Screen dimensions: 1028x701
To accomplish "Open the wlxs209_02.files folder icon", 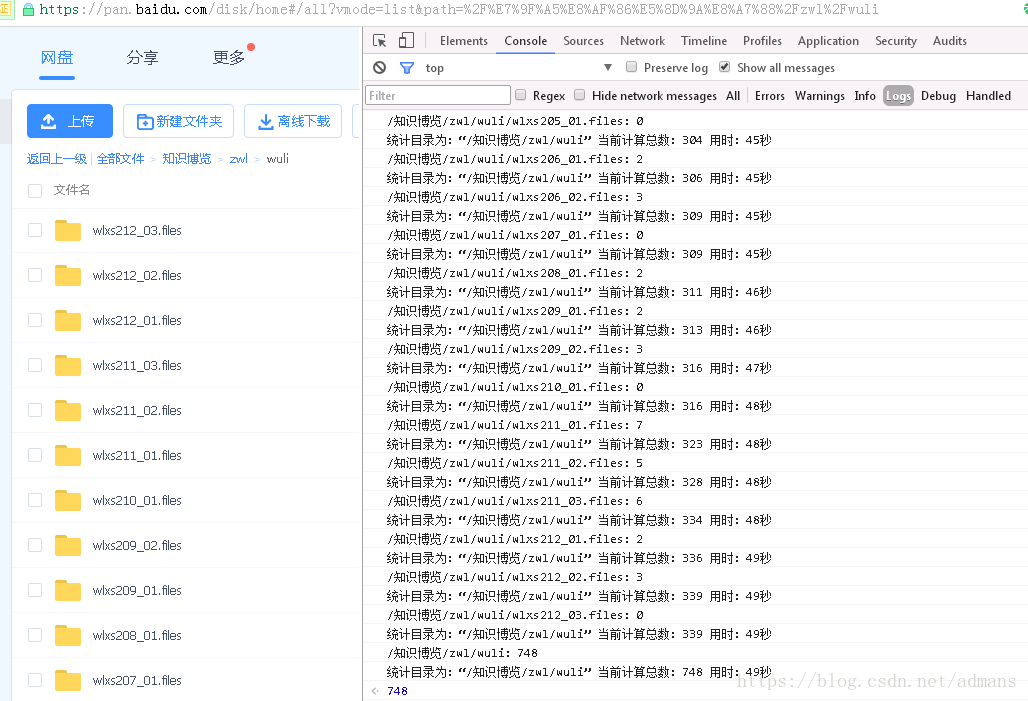I will (x=68, y=546).
